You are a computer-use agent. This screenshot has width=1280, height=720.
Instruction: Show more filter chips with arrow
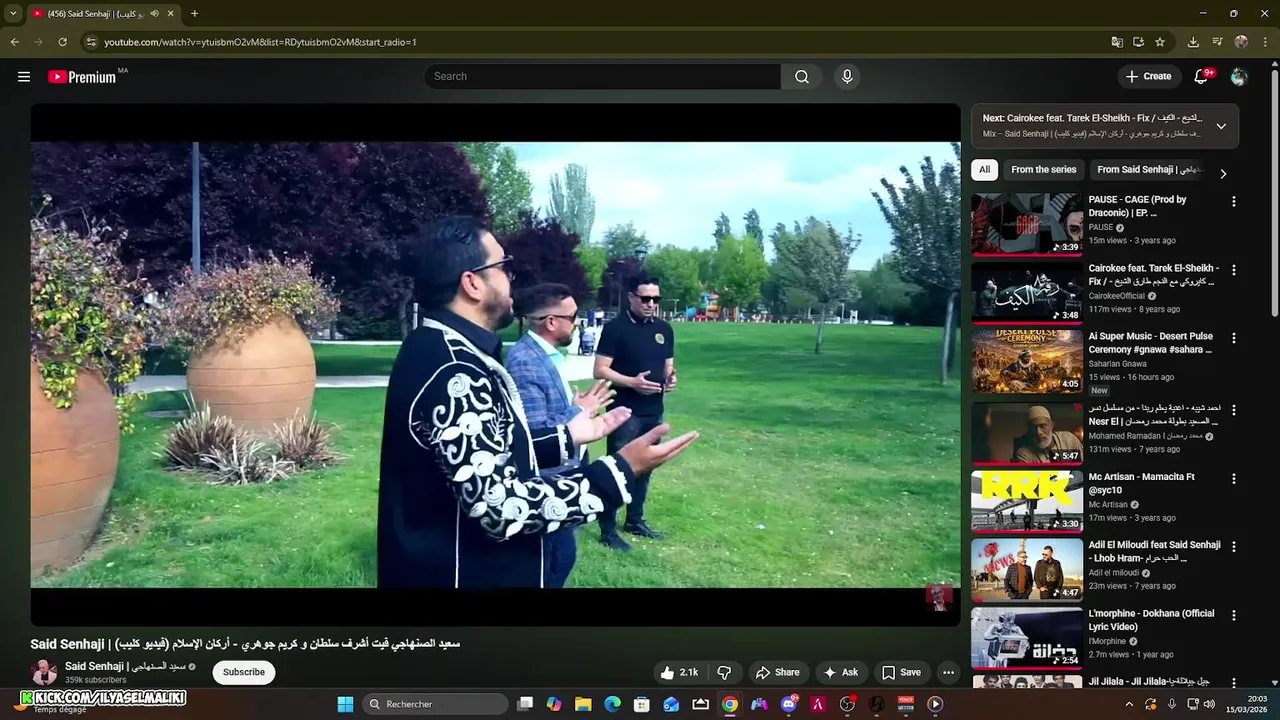point(1223,174)
